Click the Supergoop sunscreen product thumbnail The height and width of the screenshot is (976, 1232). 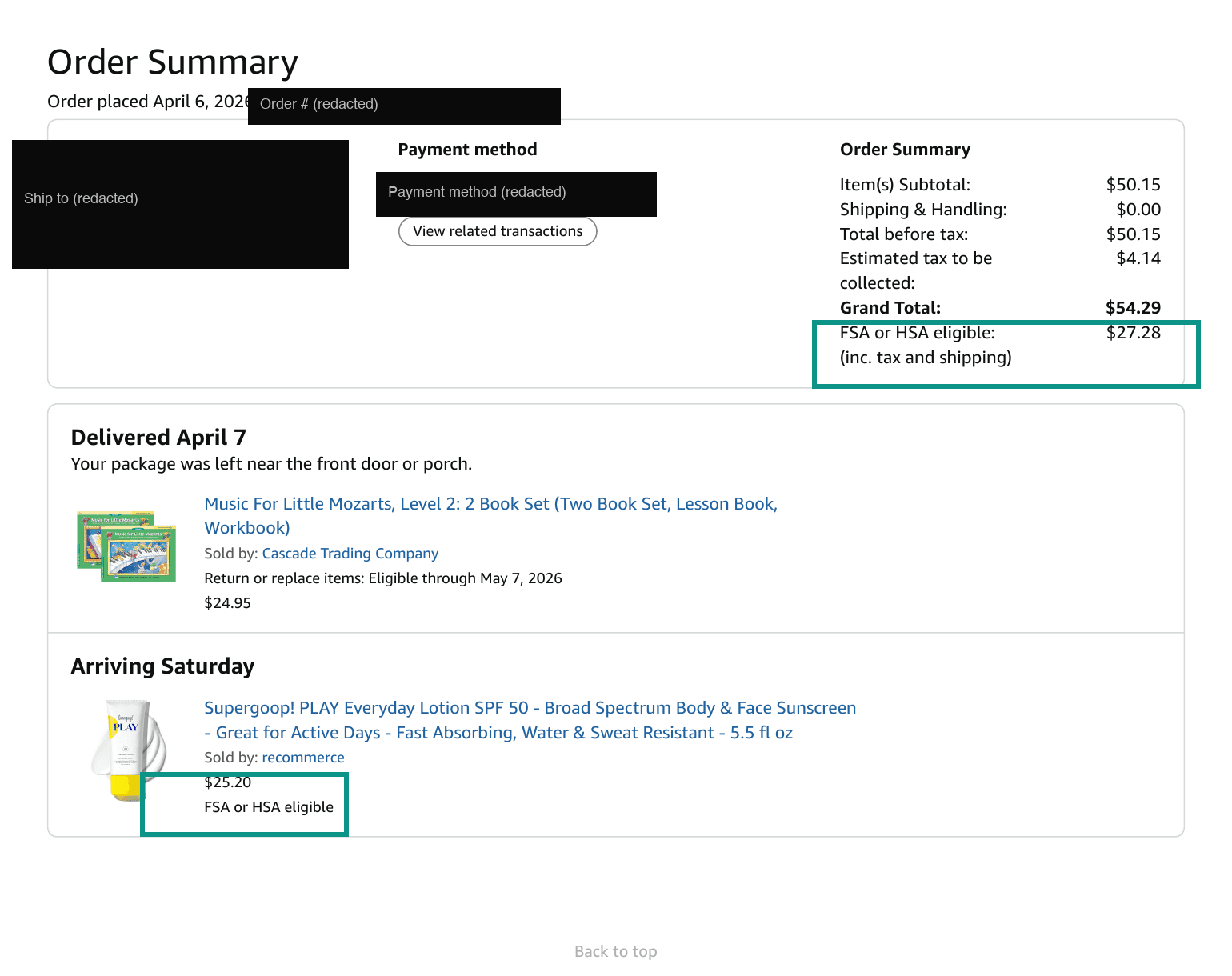tap(130, 750)
